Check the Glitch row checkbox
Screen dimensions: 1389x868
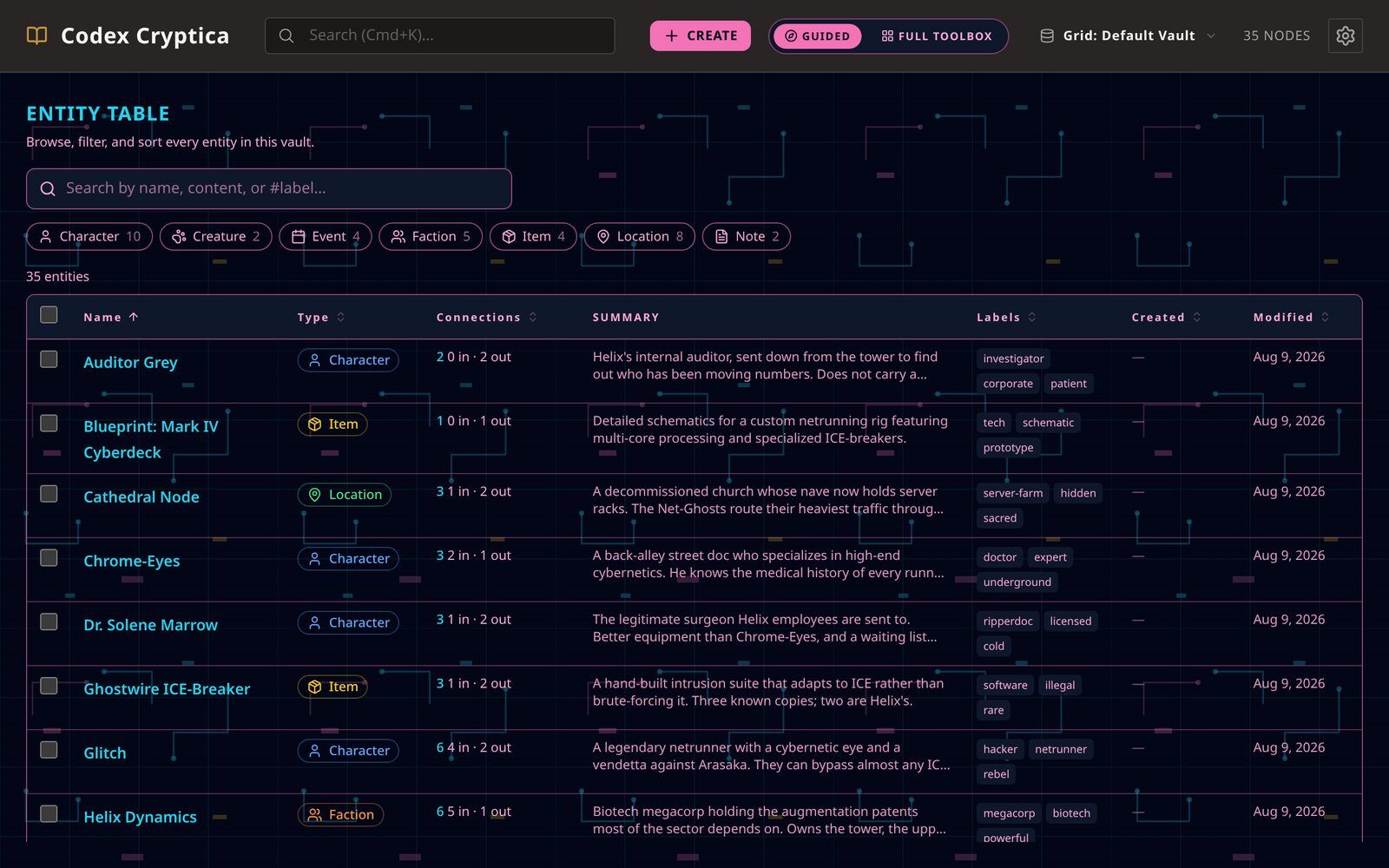(x=49, y=749)
